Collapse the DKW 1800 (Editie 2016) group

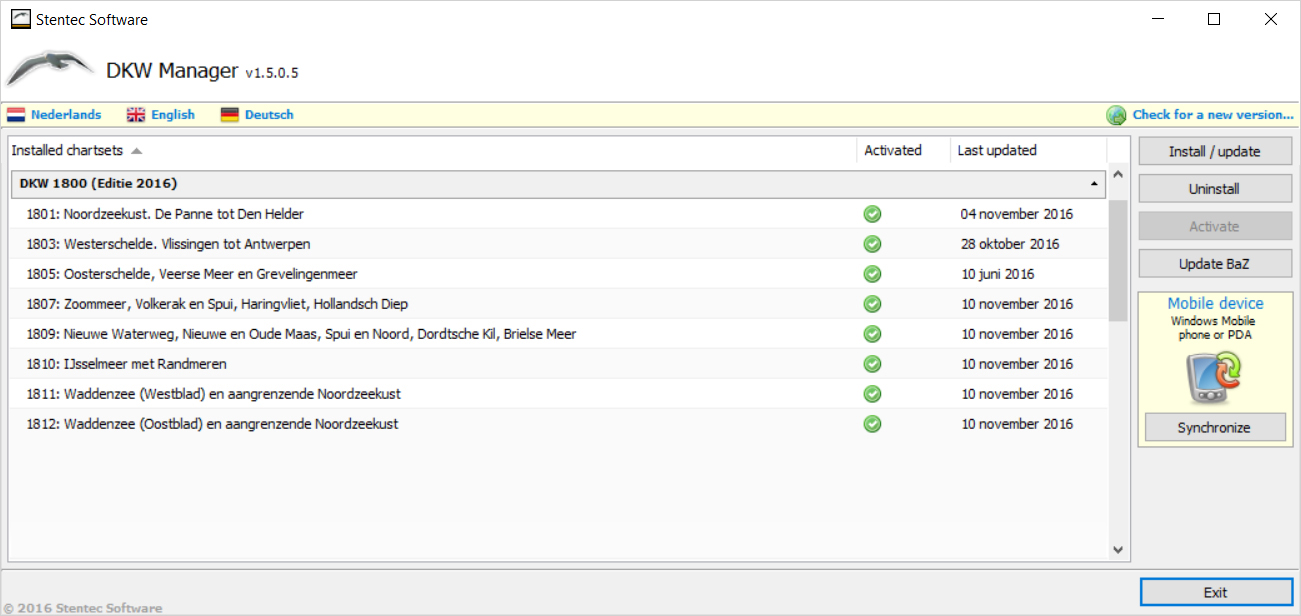(x=1093, y=184)
